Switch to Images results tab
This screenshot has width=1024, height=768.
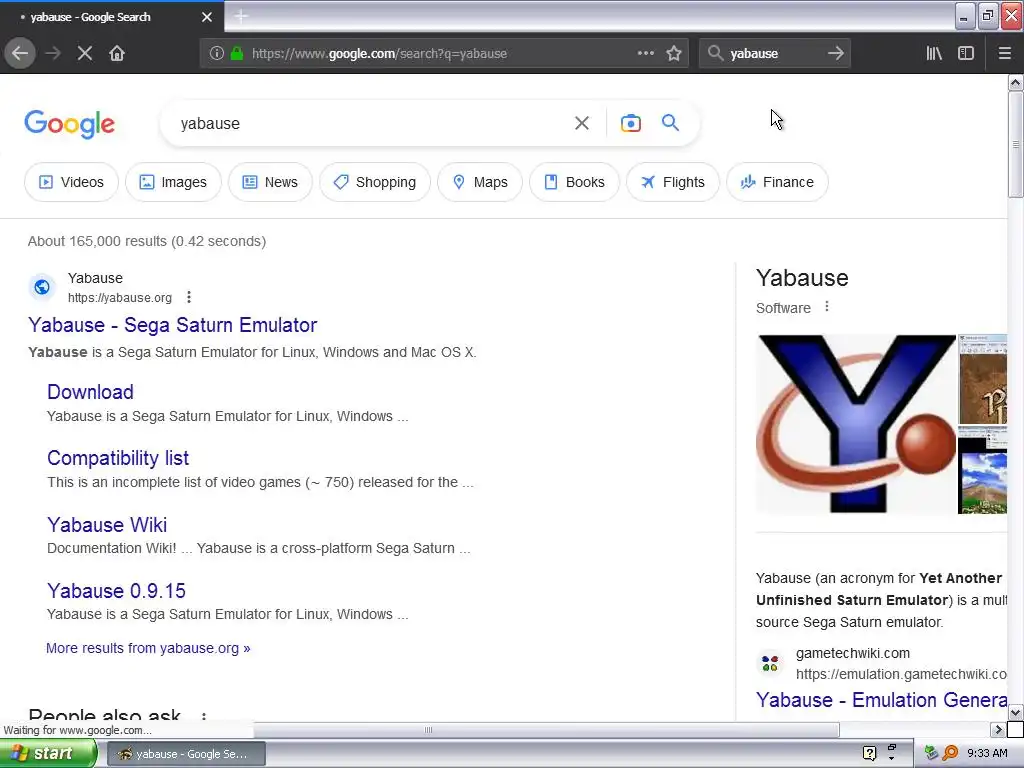pos(173,182)
